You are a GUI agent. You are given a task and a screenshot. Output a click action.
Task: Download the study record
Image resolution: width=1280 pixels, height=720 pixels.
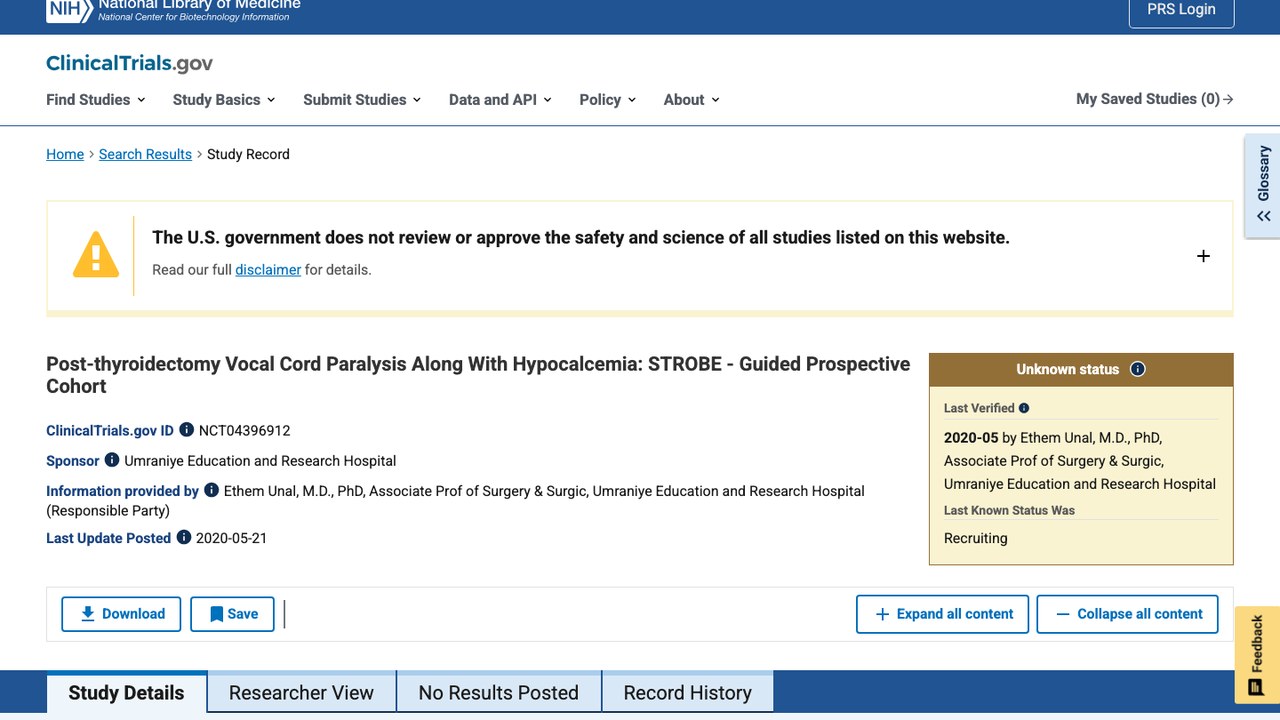point(121,614)
